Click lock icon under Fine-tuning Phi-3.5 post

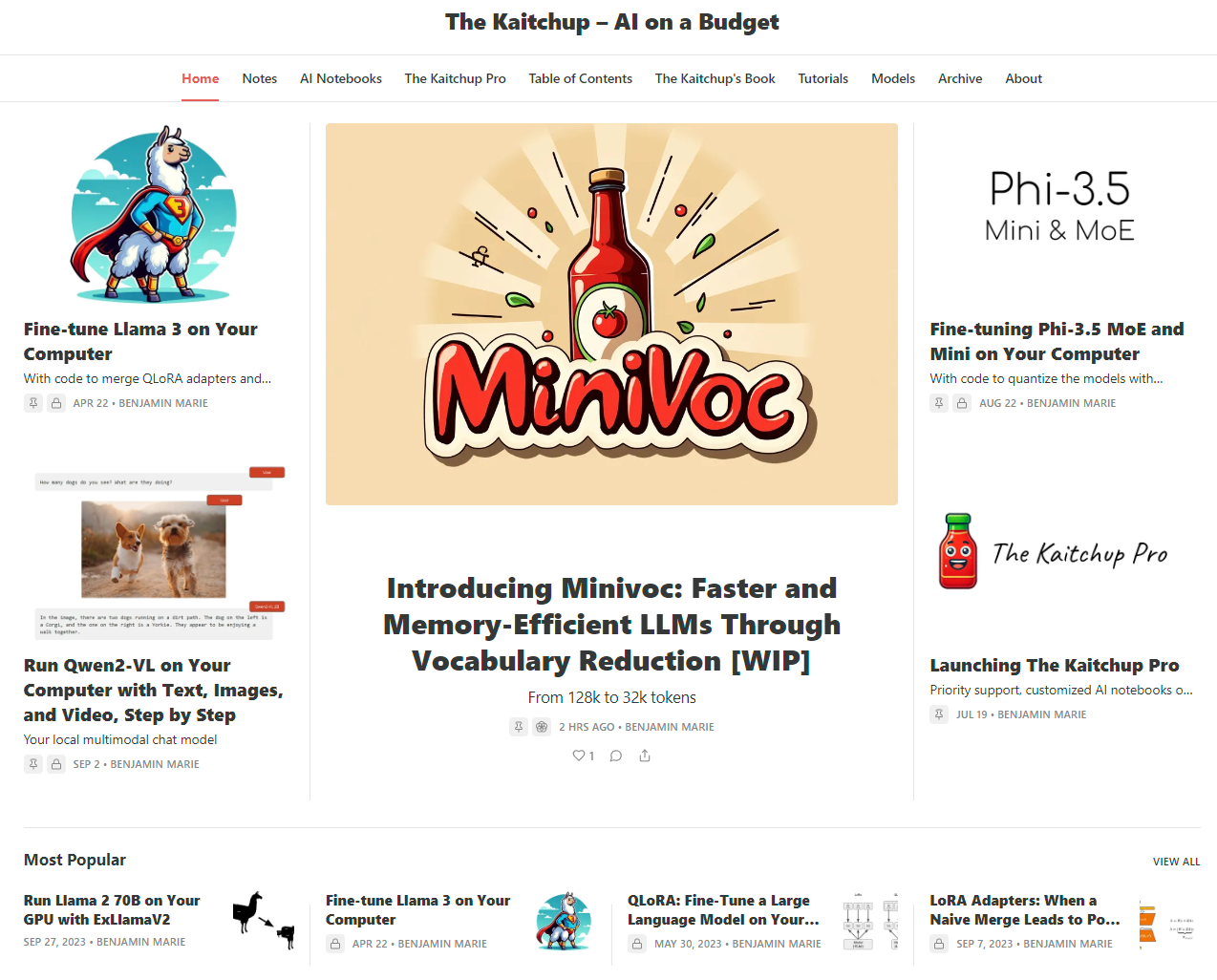(x=962, y=403)
